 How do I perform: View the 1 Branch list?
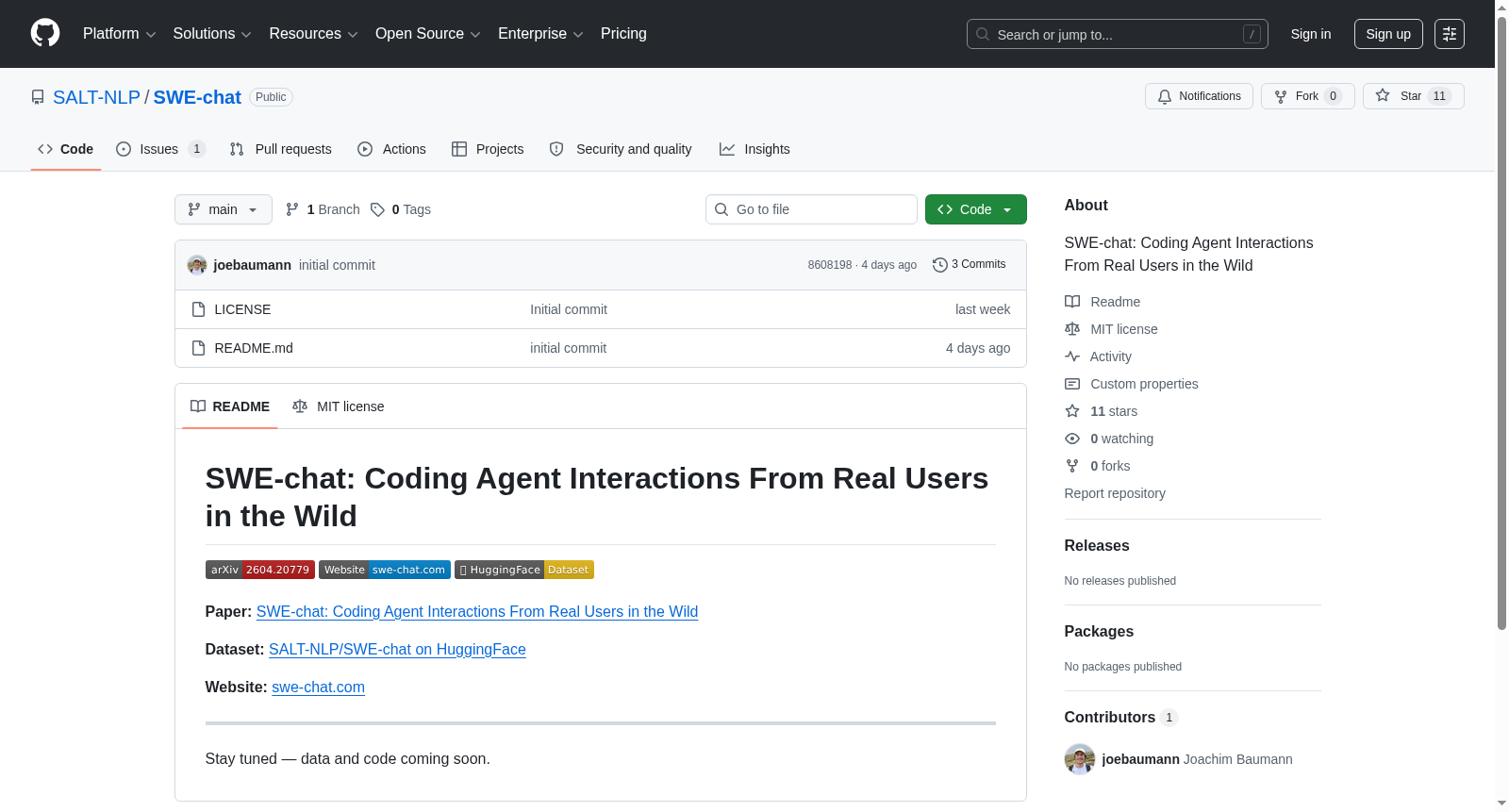[x=323, y=209]
